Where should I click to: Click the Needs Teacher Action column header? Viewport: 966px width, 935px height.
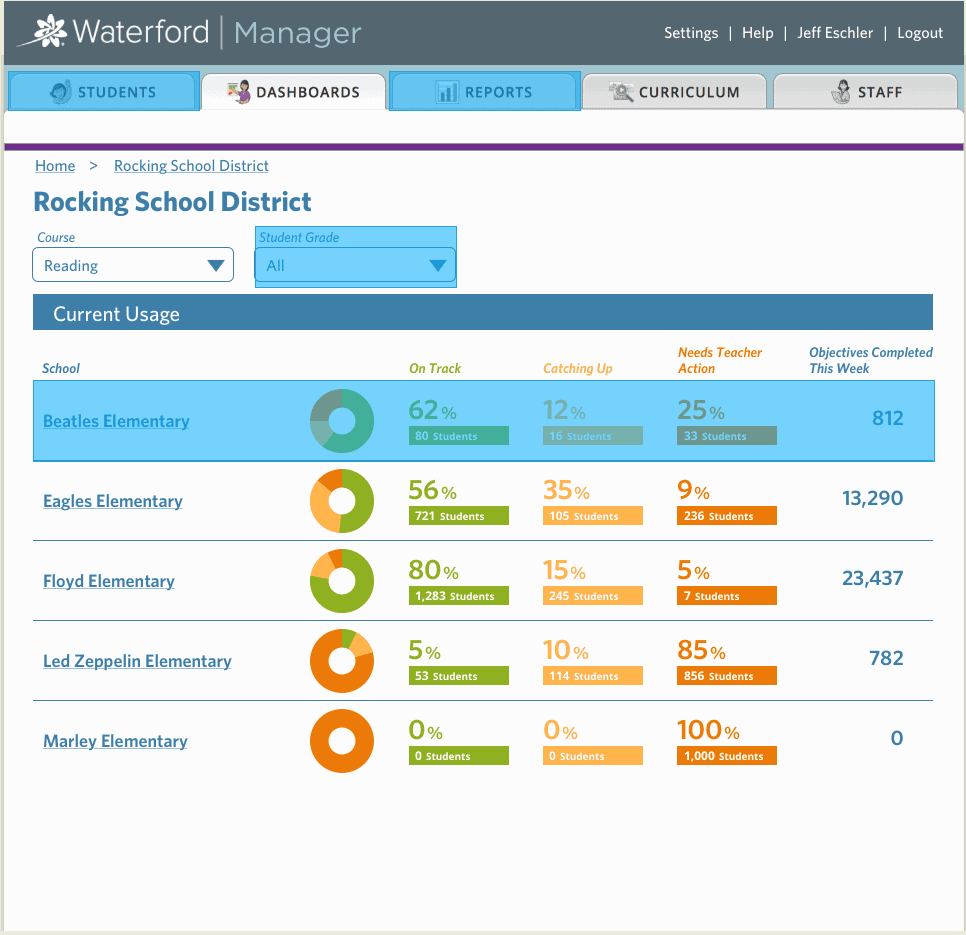[720, 360]
